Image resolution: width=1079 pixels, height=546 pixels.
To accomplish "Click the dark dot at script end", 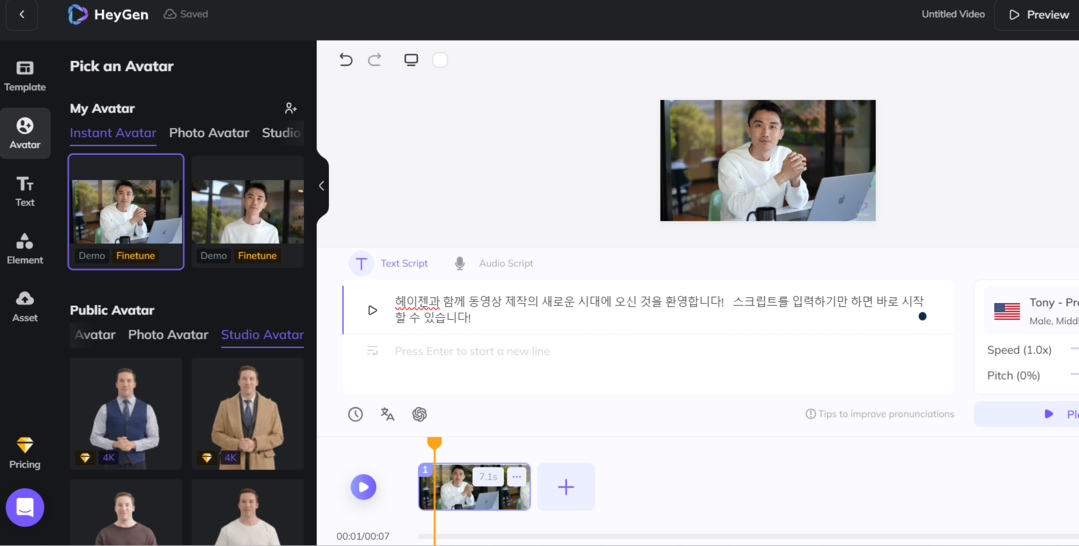I will pos(922,316).
